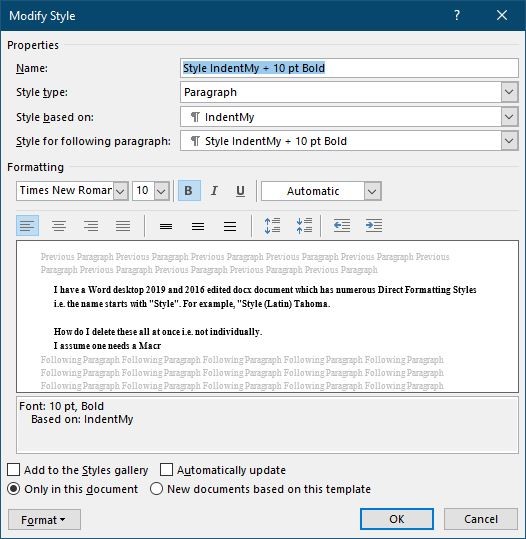Increase paragraph spacing icon
The width and height of the screenshot is (526, 539).
point(272,226)
